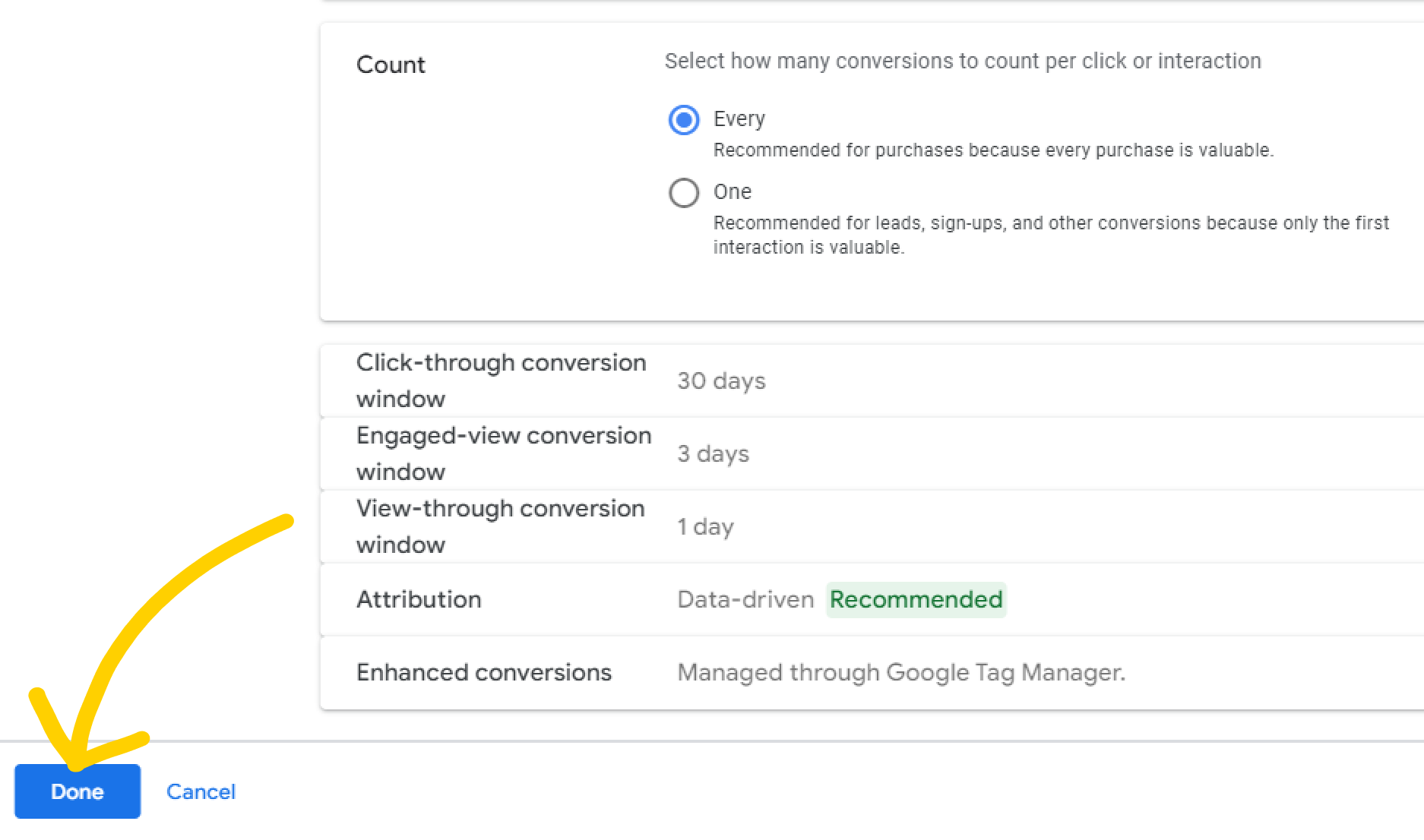Open the Enhanced conversions row
The image size is (1424, 840).
[872, 672]
